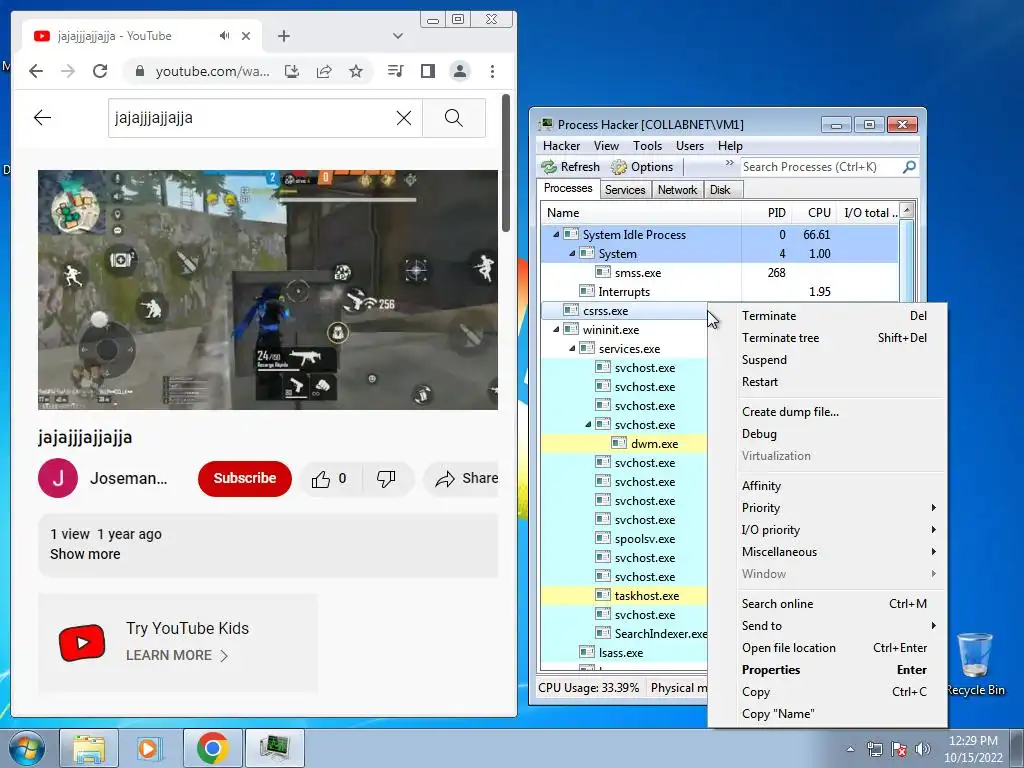Open Windows Explorer from taskbar
The image size is (1024, 768).
[x=89, y=748]
